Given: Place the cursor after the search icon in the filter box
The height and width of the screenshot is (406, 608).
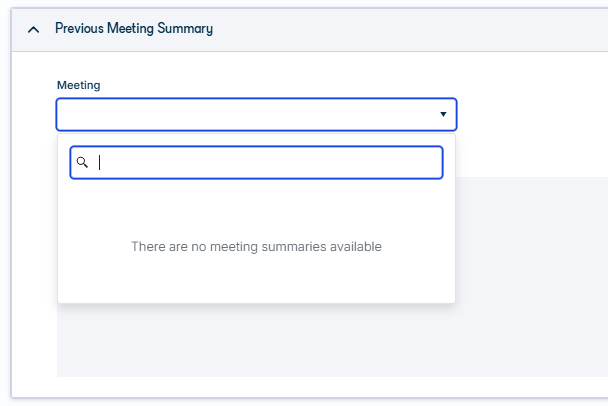Looking at the screenshot, I should [x=100, y=162].
